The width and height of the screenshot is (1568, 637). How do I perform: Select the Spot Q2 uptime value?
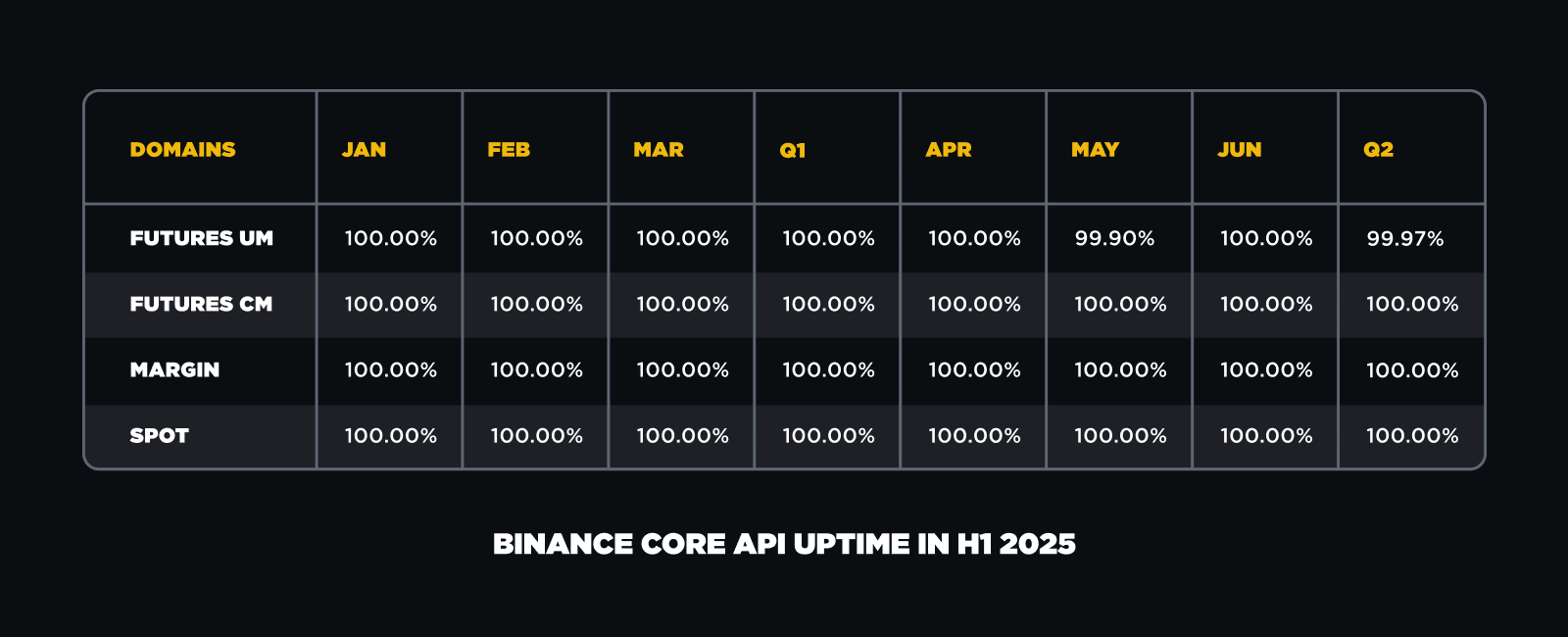[x=1412, y=435]
